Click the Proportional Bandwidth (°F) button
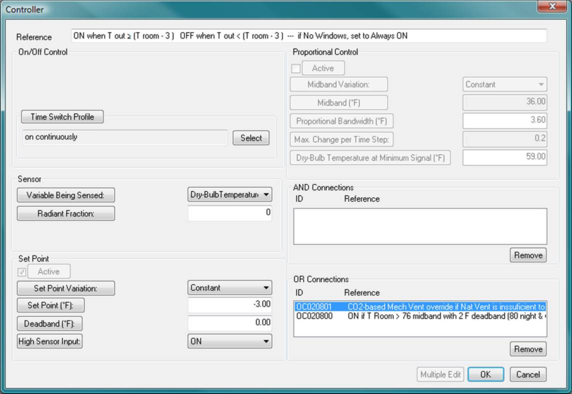Screen dimensions: 572x394 coord(342,121)
